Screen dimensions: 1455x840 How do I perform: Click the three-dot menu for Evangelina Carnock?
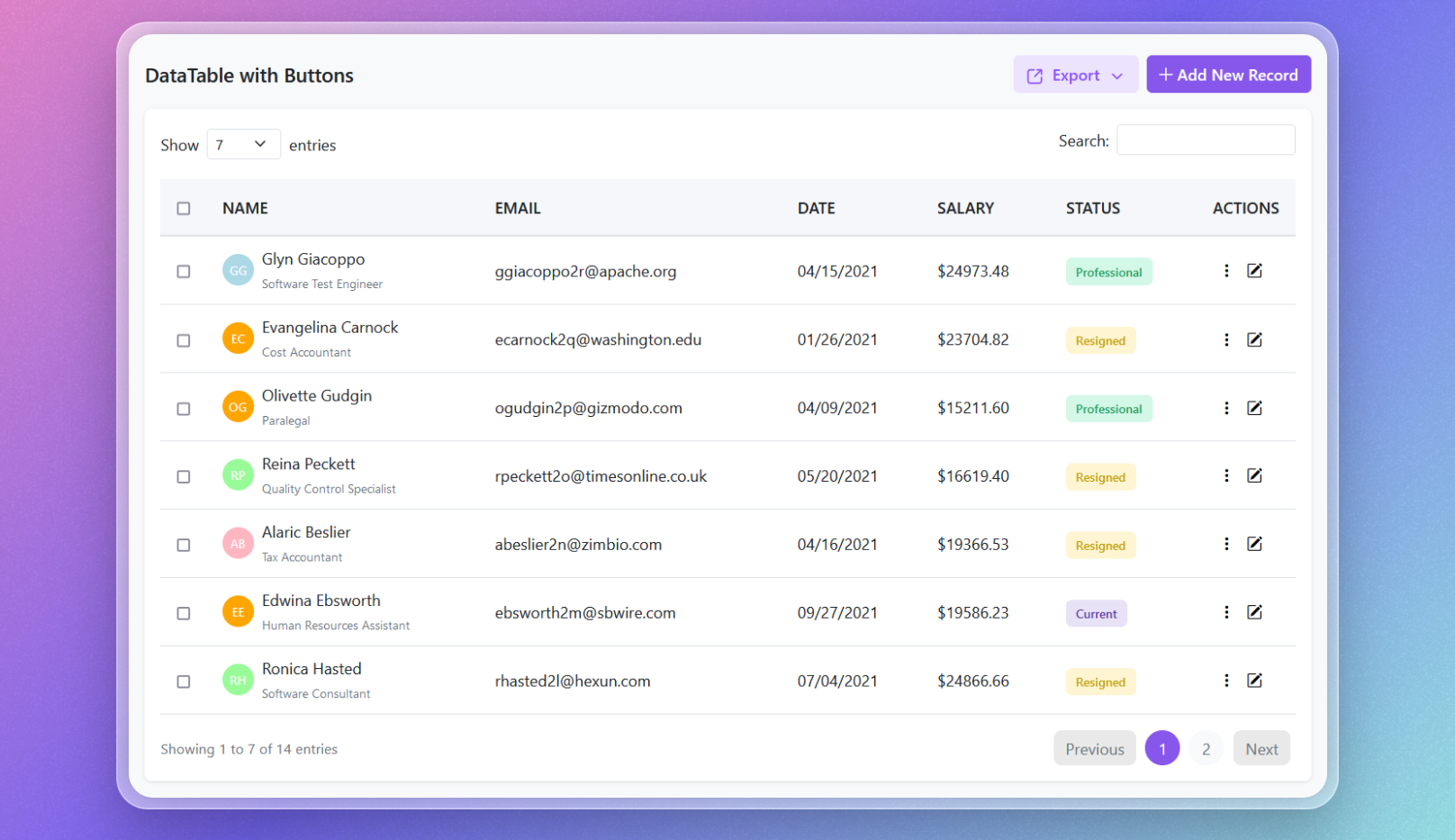click(x=1225, y=339)
